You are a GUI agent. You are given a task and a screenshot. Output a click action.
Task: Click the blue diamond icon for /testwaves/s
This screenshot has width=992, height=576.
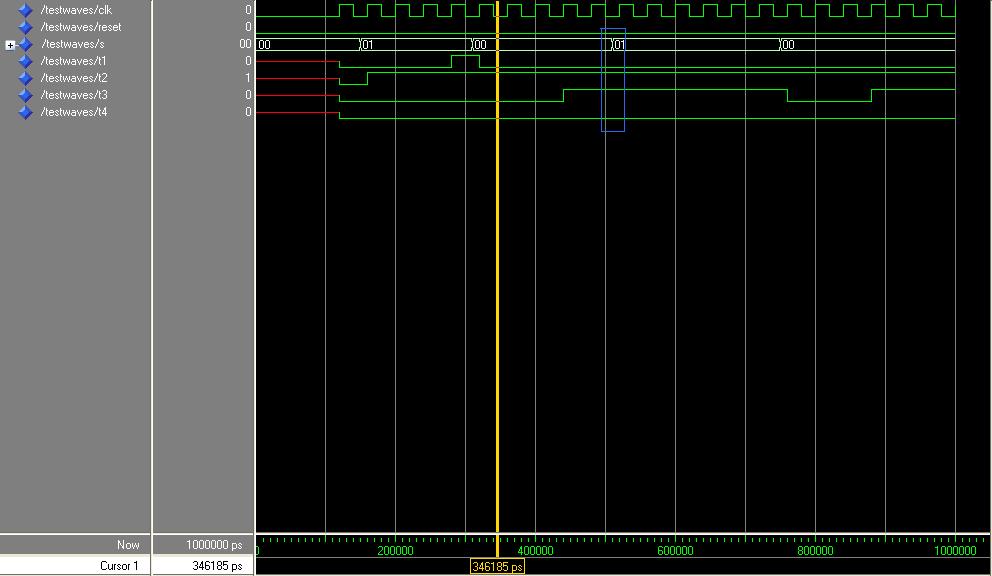[x=26, y=44]
